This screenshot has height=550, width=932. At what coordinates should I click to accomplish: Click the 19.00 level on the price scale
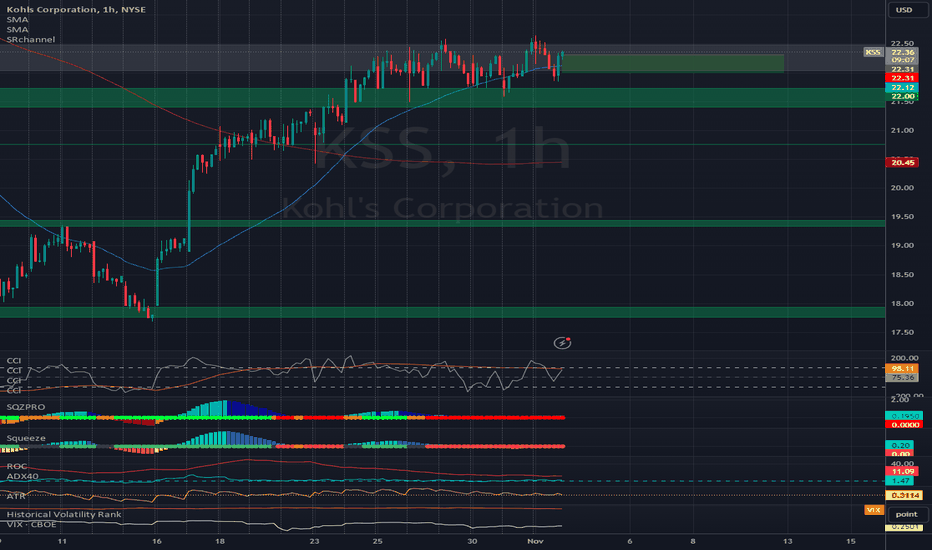tap(902, 246)
